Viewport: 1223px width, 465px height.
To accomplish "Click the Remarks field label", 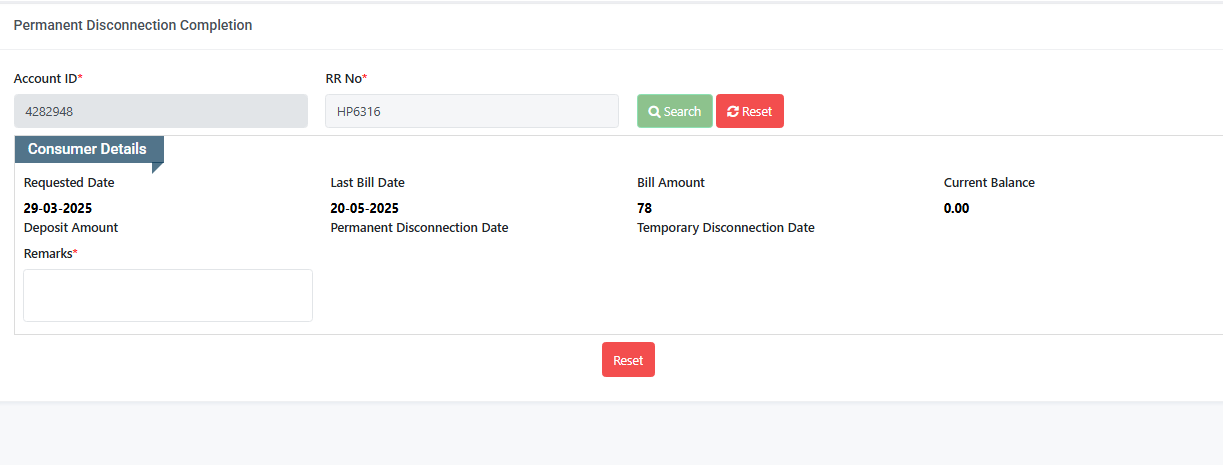I will point(51,253).
